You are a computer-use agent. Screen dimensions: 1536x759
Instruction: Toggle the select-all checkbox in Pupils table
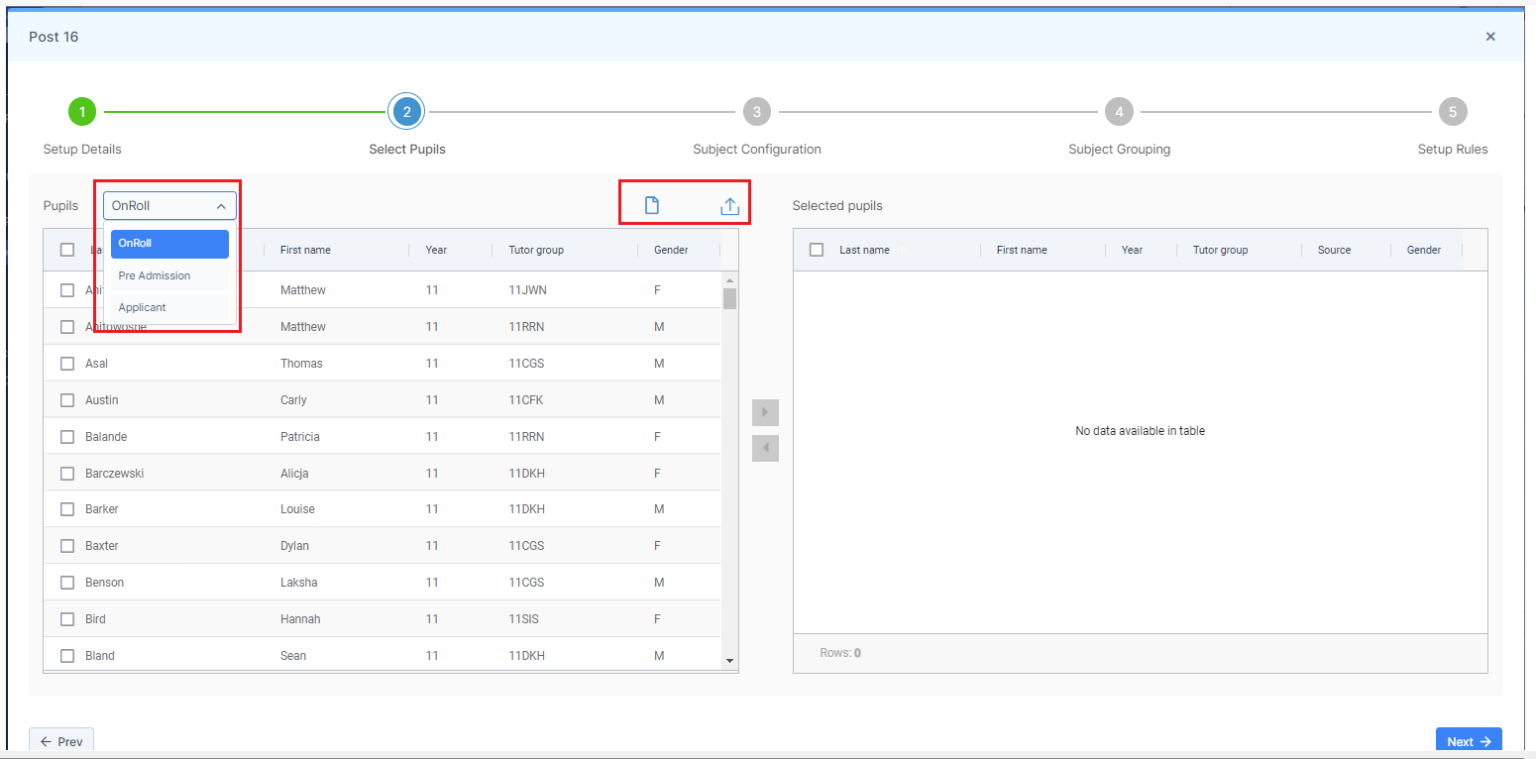[67, 249]
